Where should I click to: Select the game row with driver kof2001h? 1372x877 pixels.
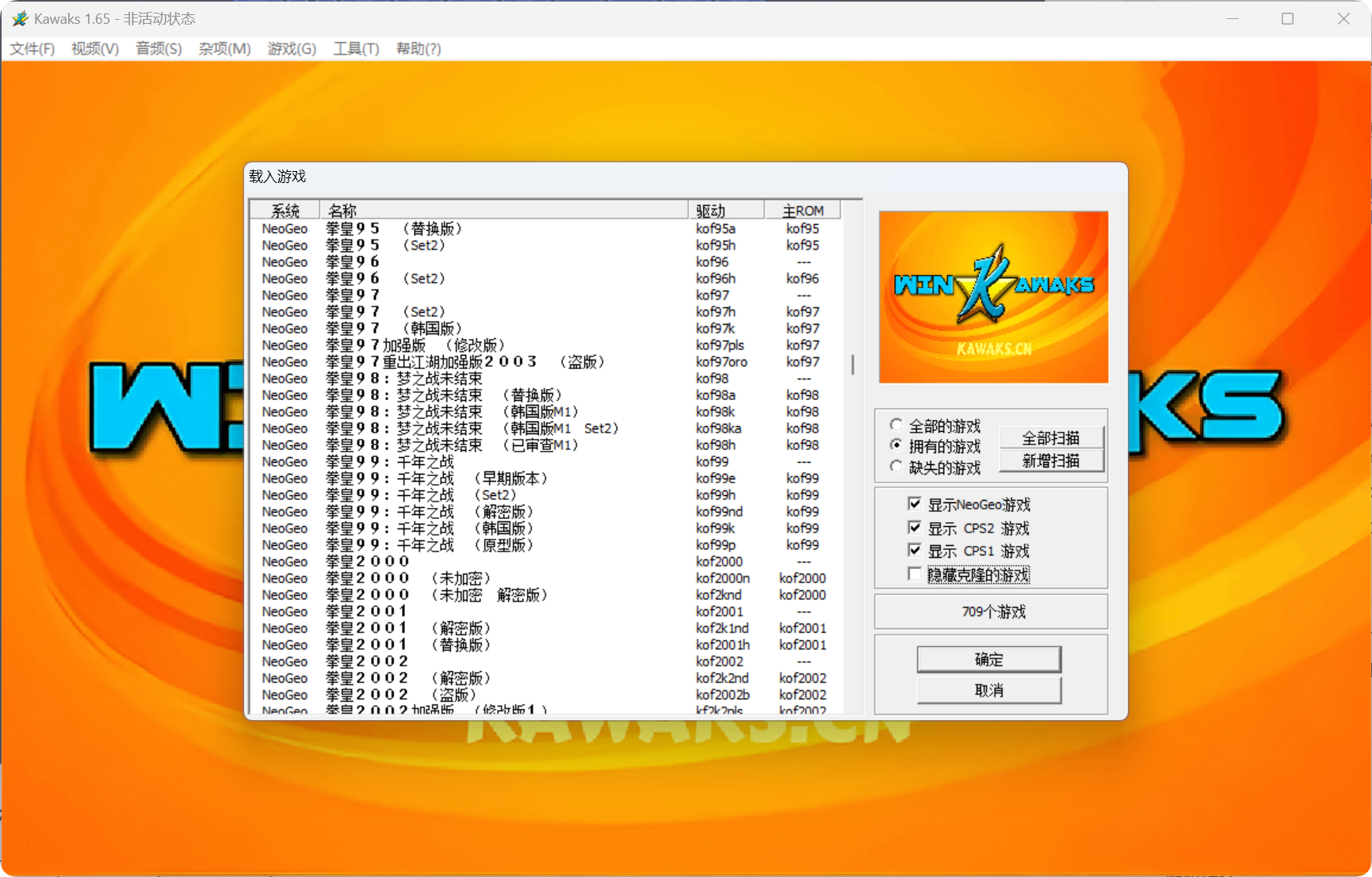tap(545, 645)
